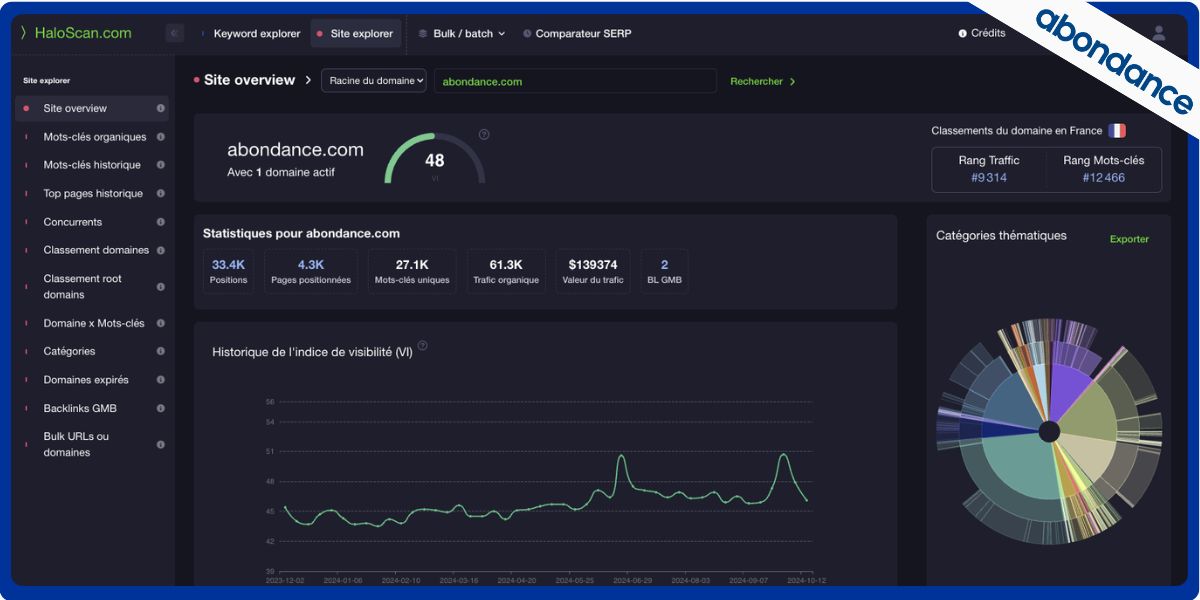The height and width of the screenshot is (600, 1200).
Task: Click info icon next to Classement root domains
Action: [x=161, y=287]
